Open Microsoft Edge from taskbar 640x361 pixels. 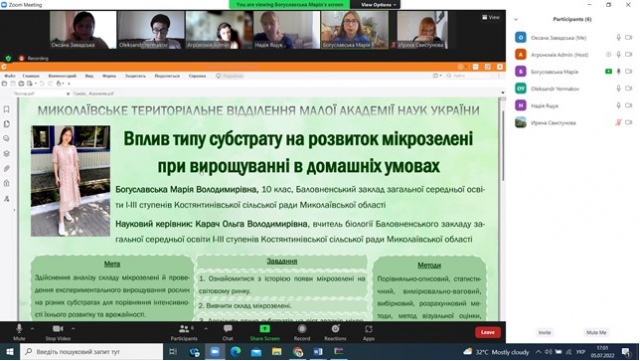coord(236,352)
